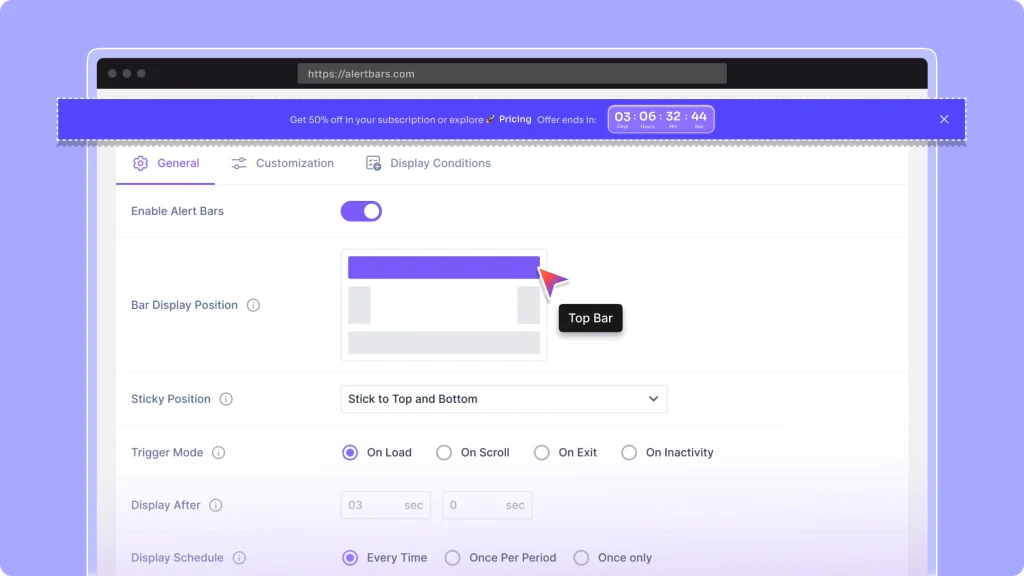Click the General gear icon
Image resolution: width=1024 pixels, height=576 pixels.
coord(140,163)
